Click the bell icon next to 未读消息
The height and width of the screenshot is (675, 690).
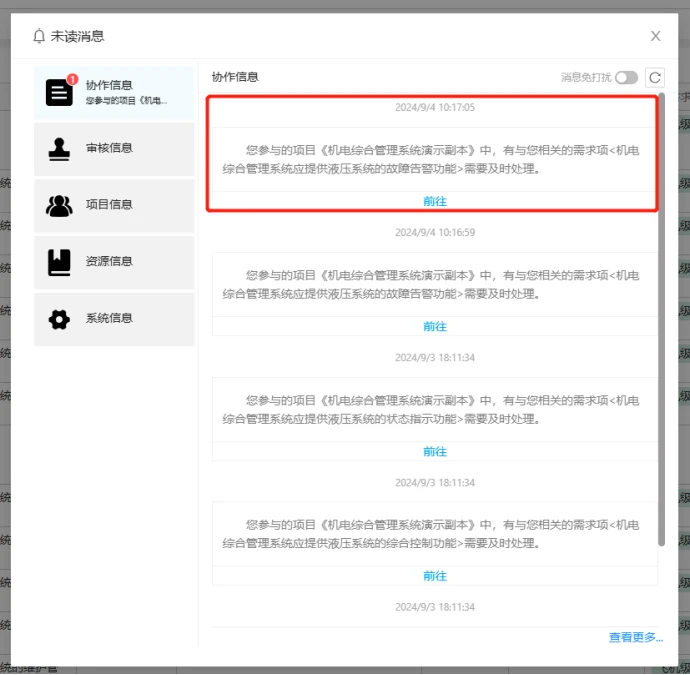39,36
